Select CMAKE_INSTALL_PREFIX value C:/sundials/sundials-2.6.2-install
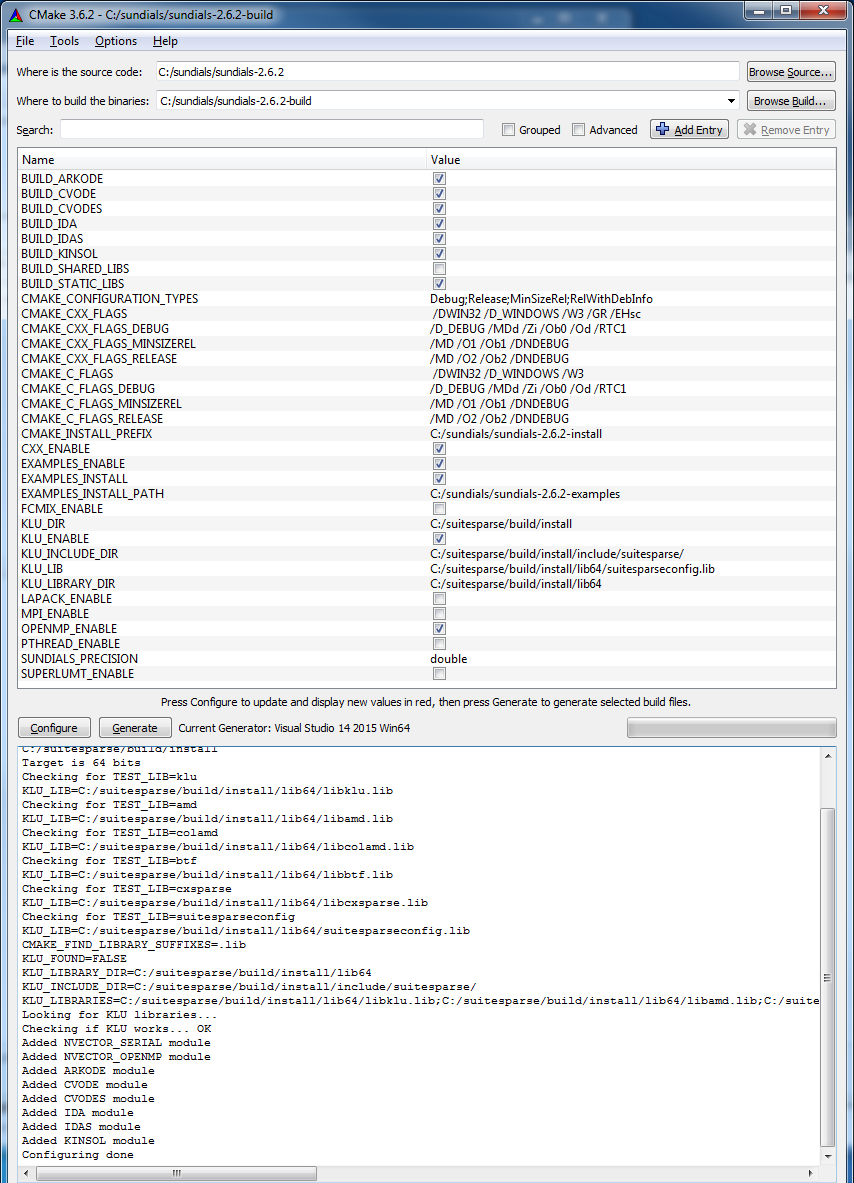Image resolution: width=854 pixels, height=1183 pixels. tap(516, 434)
